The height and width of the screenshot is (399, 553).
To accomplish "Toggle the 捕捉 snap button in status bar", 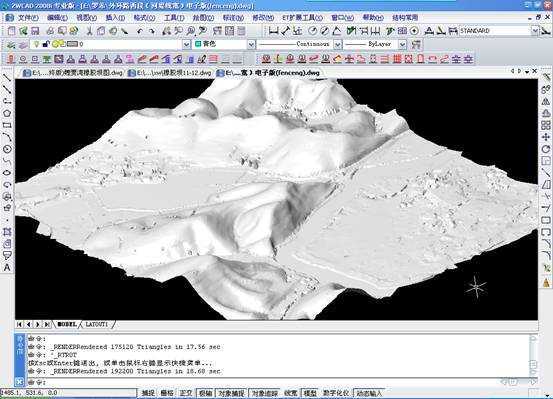I will [148, 393].
